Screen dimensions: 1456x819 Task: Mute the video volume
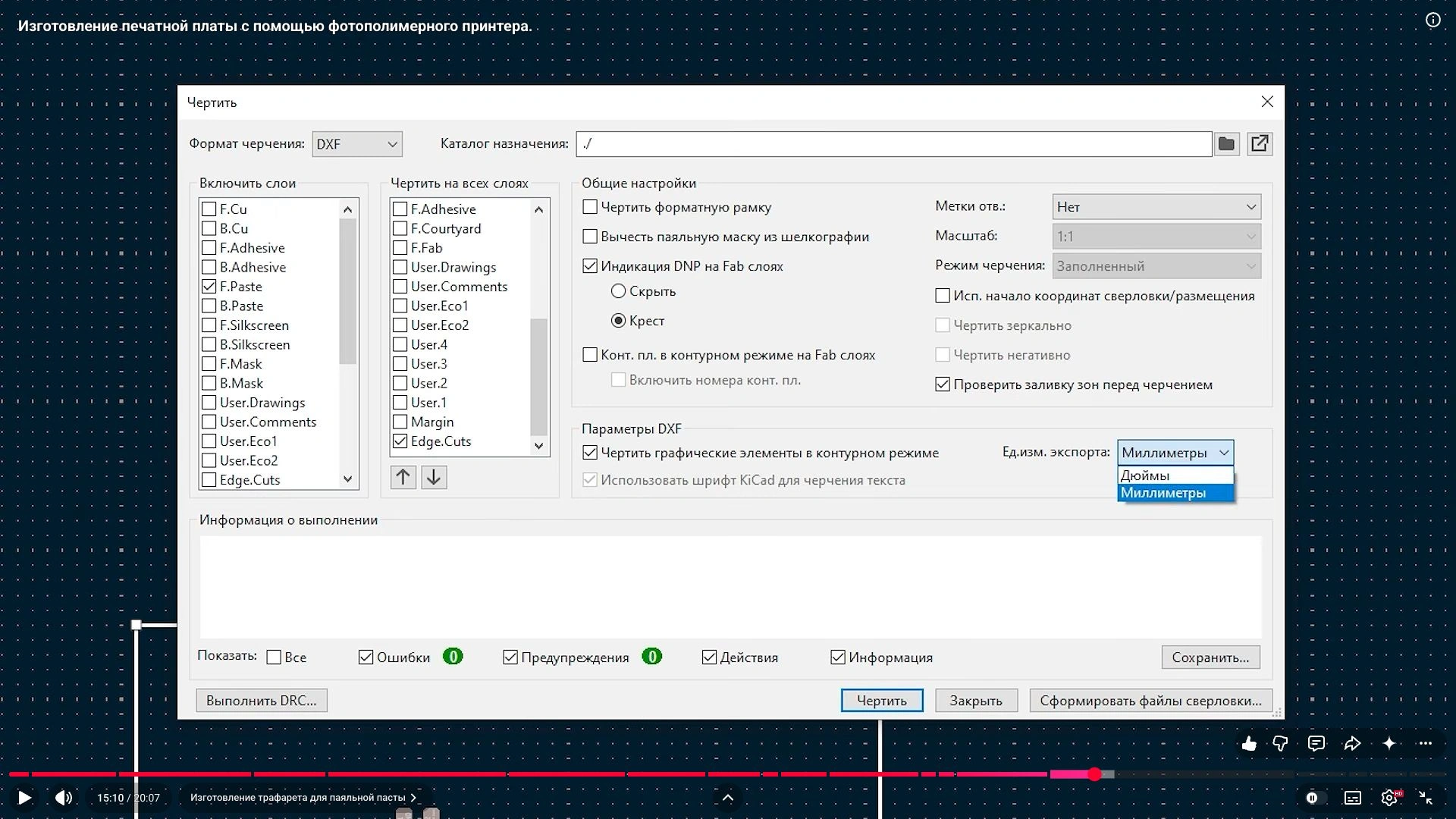pos(64,797)
